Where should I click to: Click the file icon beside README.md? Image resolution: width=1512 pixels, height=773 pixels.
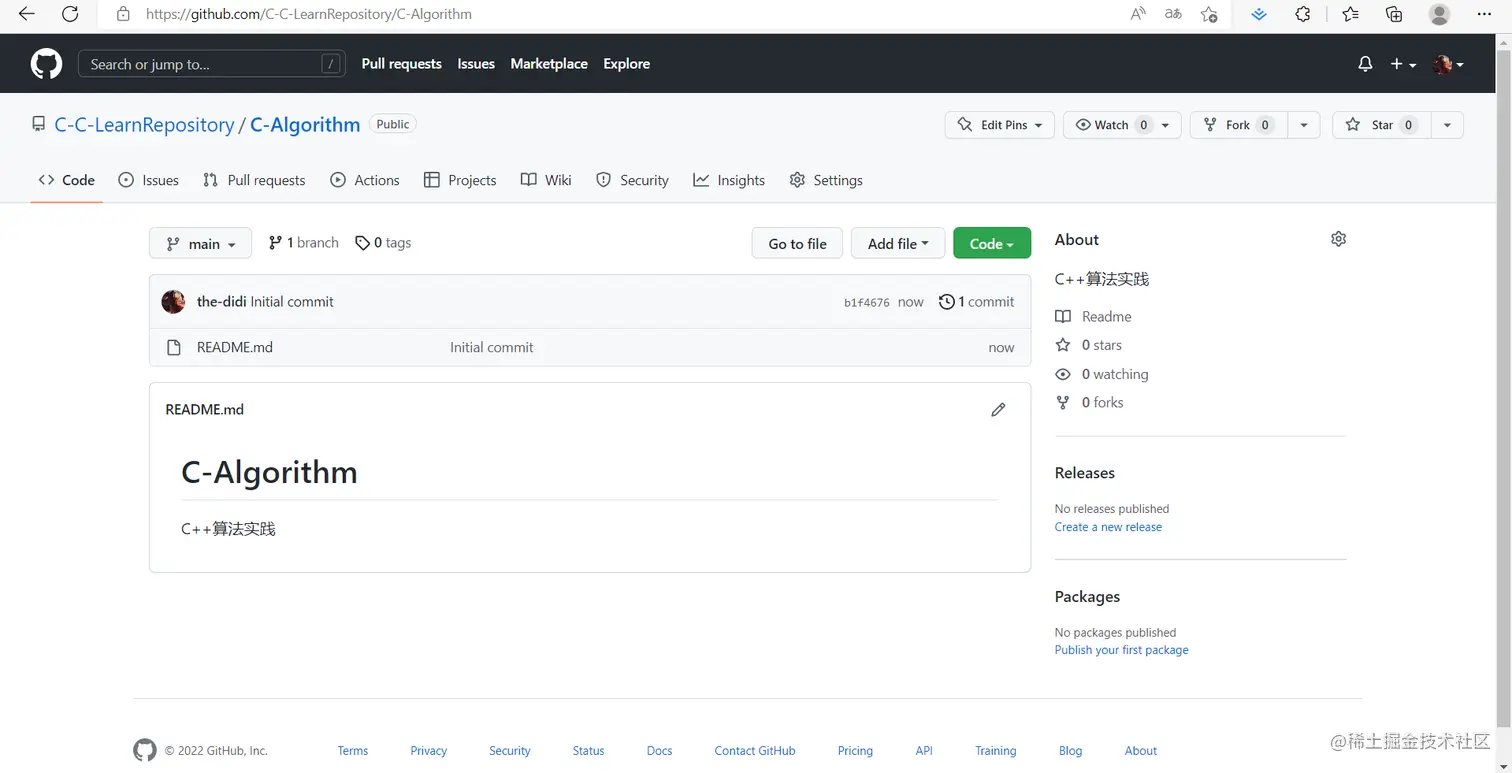tap(174, 347)
